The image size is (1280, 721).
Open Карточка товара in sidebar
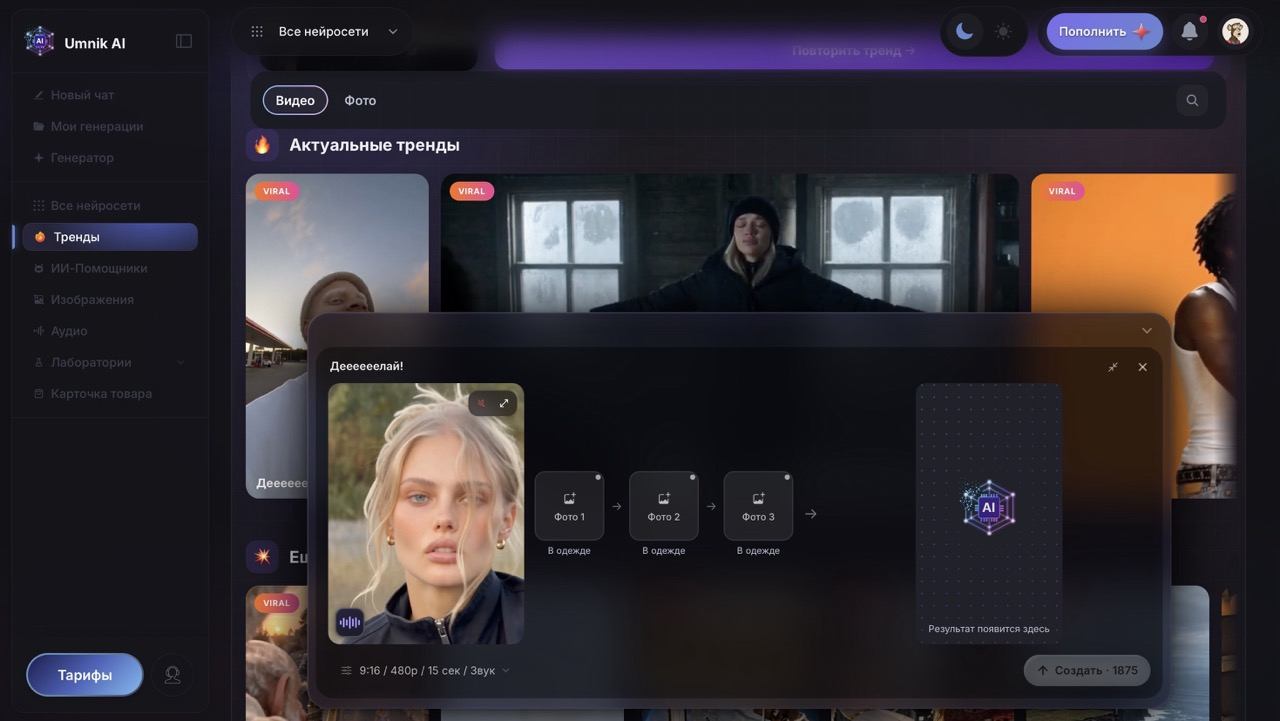point(110,393)
